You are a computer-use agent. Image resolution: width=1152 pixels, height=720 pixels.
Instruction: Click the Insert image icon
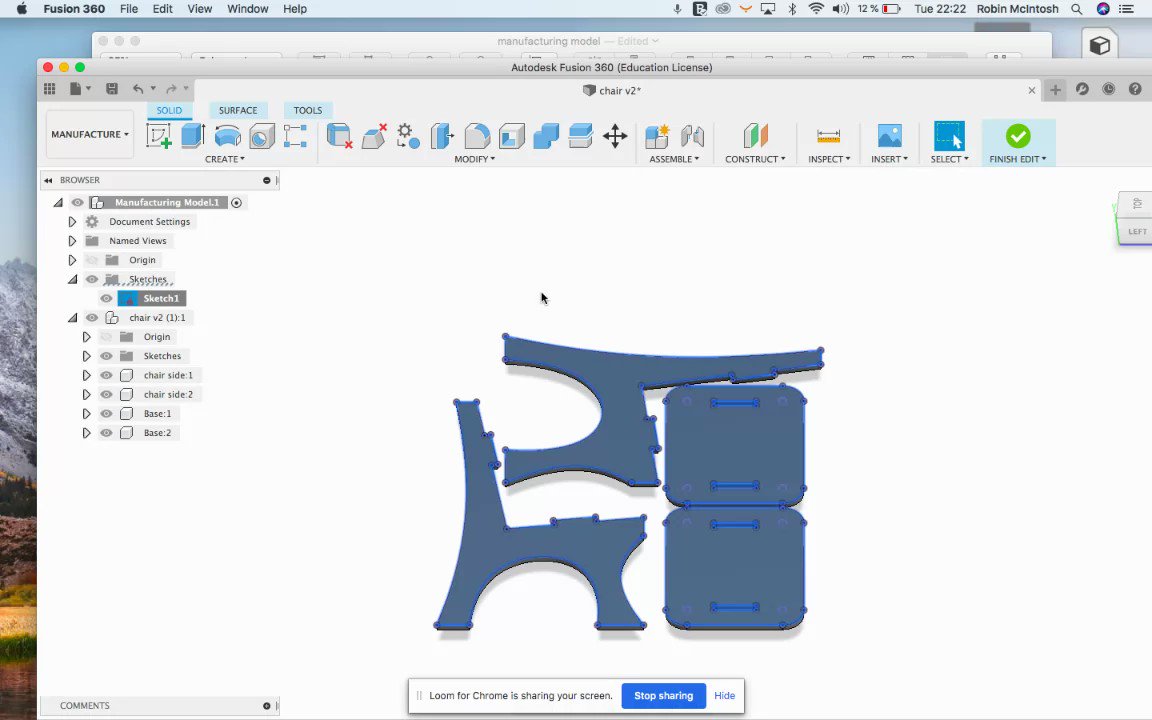[890, 136]
